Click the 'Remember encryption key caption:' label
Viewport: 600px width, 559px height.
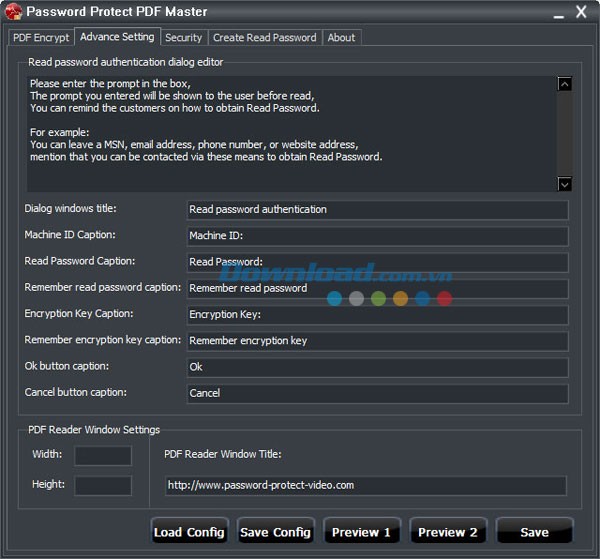pyautogui.click(x=103, y=340)
